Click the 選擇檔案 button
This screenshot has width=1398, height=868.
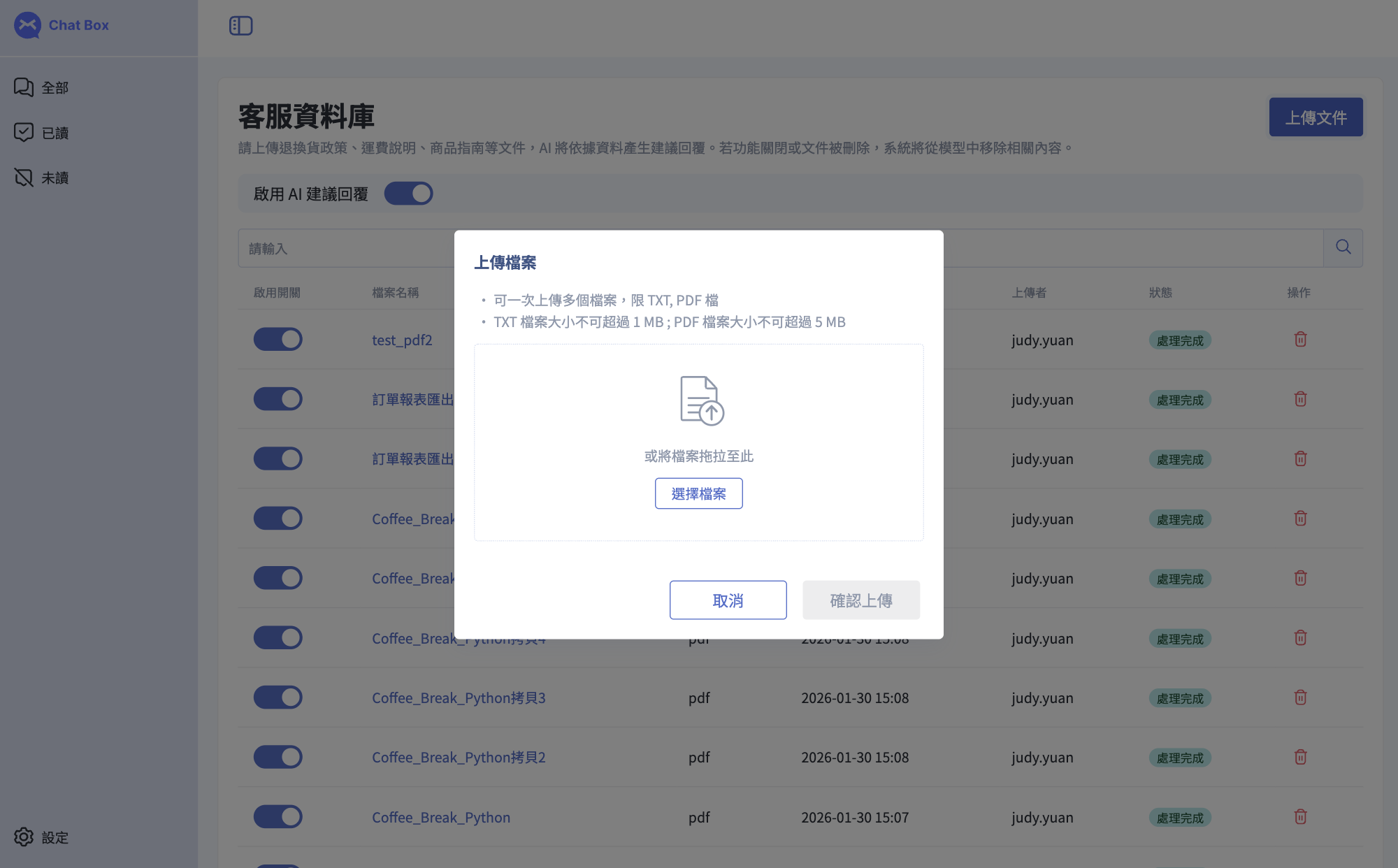[698, 493]
